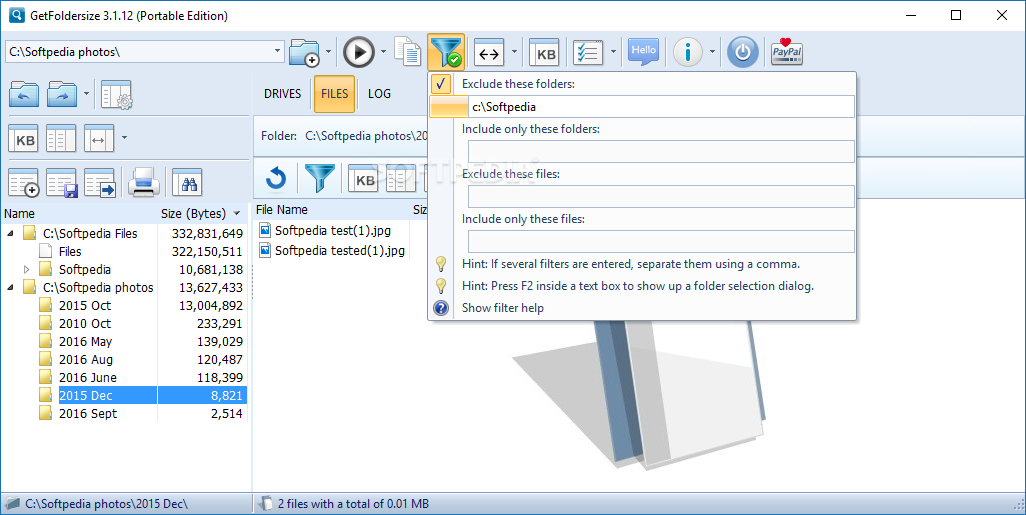Screen dimensions: 1026x515
Task: Select the 2016 Aug folder
Action: pos(86,359)
